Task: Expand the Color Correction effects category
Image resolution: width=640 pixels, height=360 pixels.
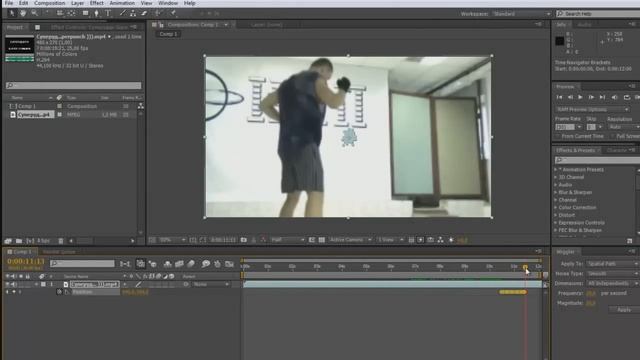Action: [x=556, y=207]
